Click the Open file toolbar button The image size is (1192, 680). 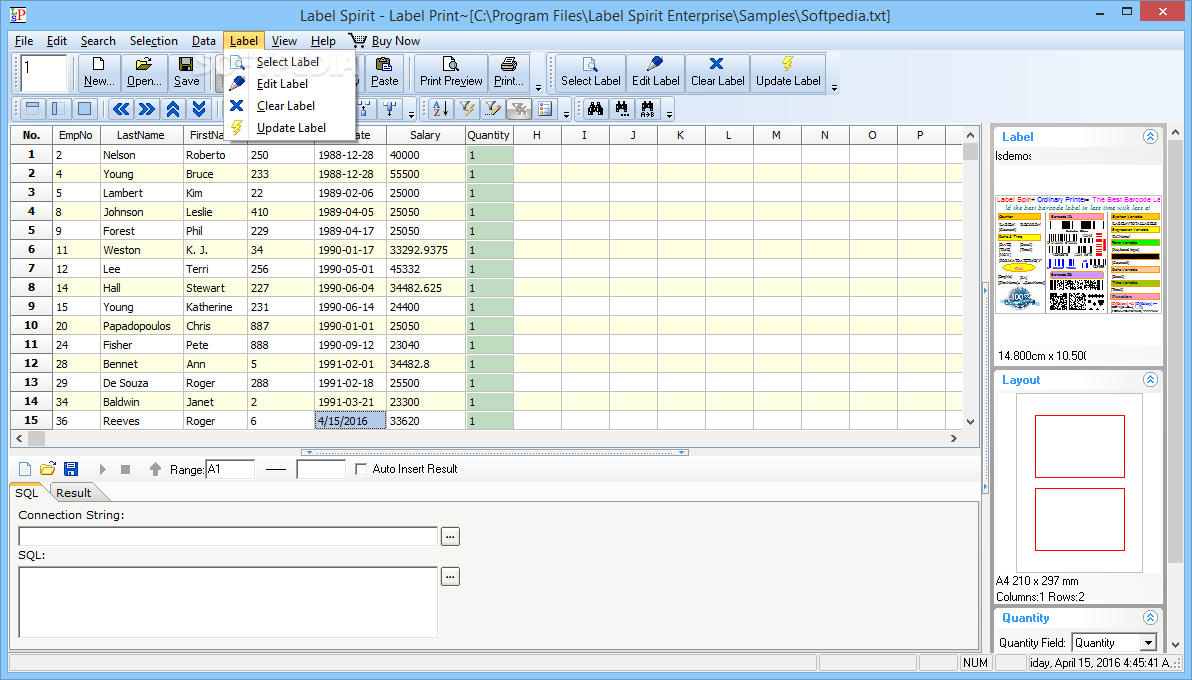(x=144, y=72)
